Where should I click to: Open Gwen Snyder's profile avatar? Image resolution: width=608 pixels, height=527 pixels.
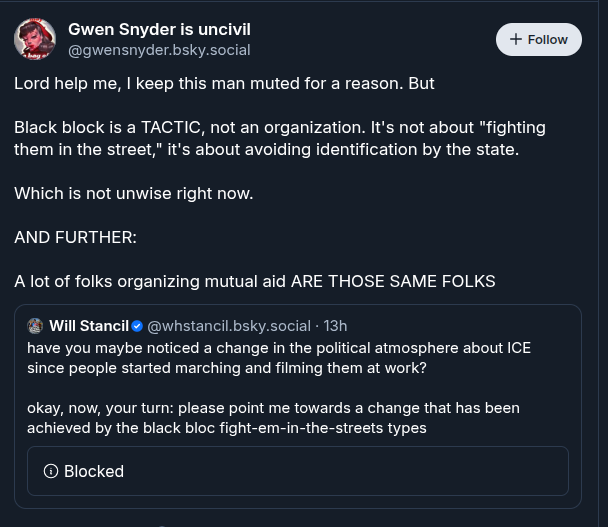point(35,39)
